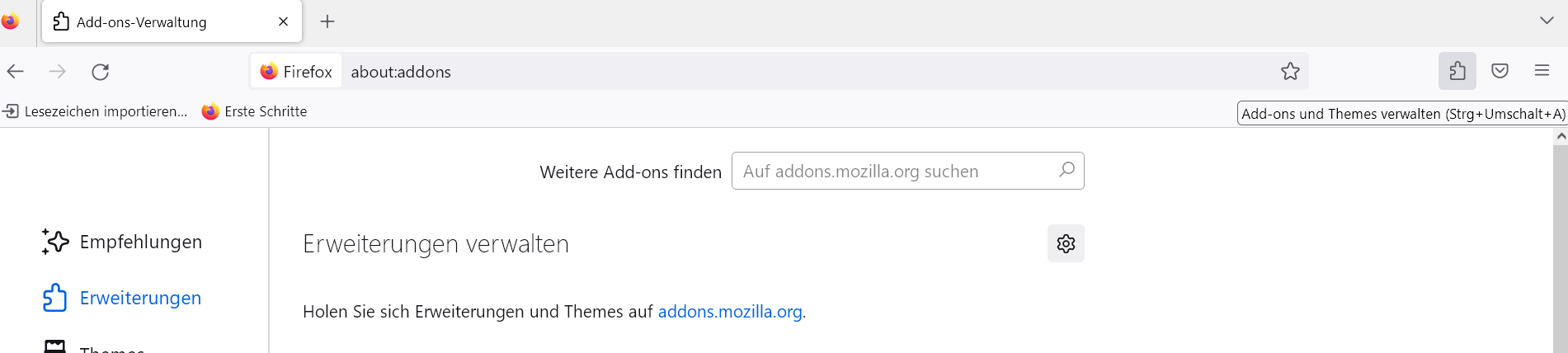Select Erweiterungen in the sidebar

[140, 298]
